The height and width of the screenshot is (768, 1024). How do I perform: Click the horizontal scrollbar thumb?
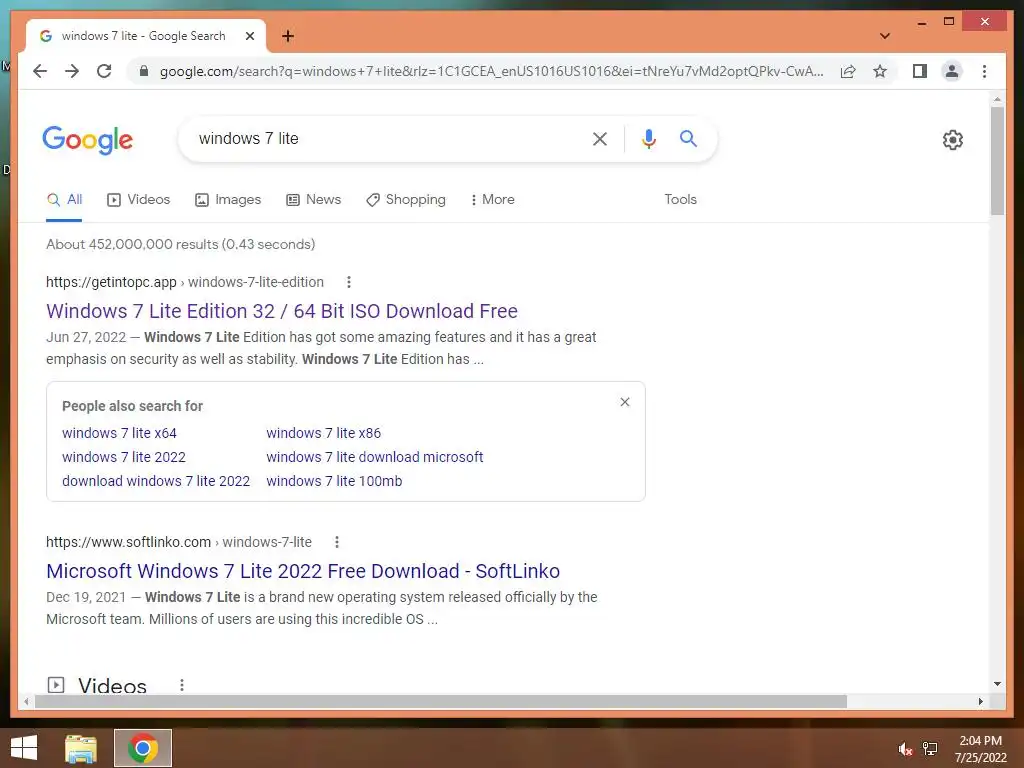pos(441,701)
